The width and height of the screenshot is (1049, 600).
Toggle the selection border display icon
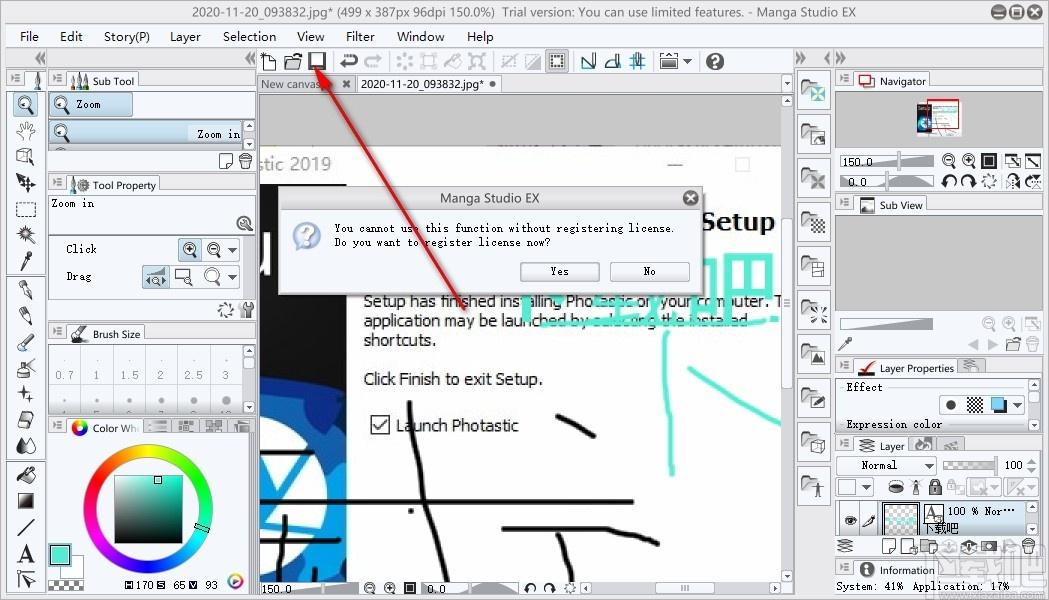[x=557, y=62]
